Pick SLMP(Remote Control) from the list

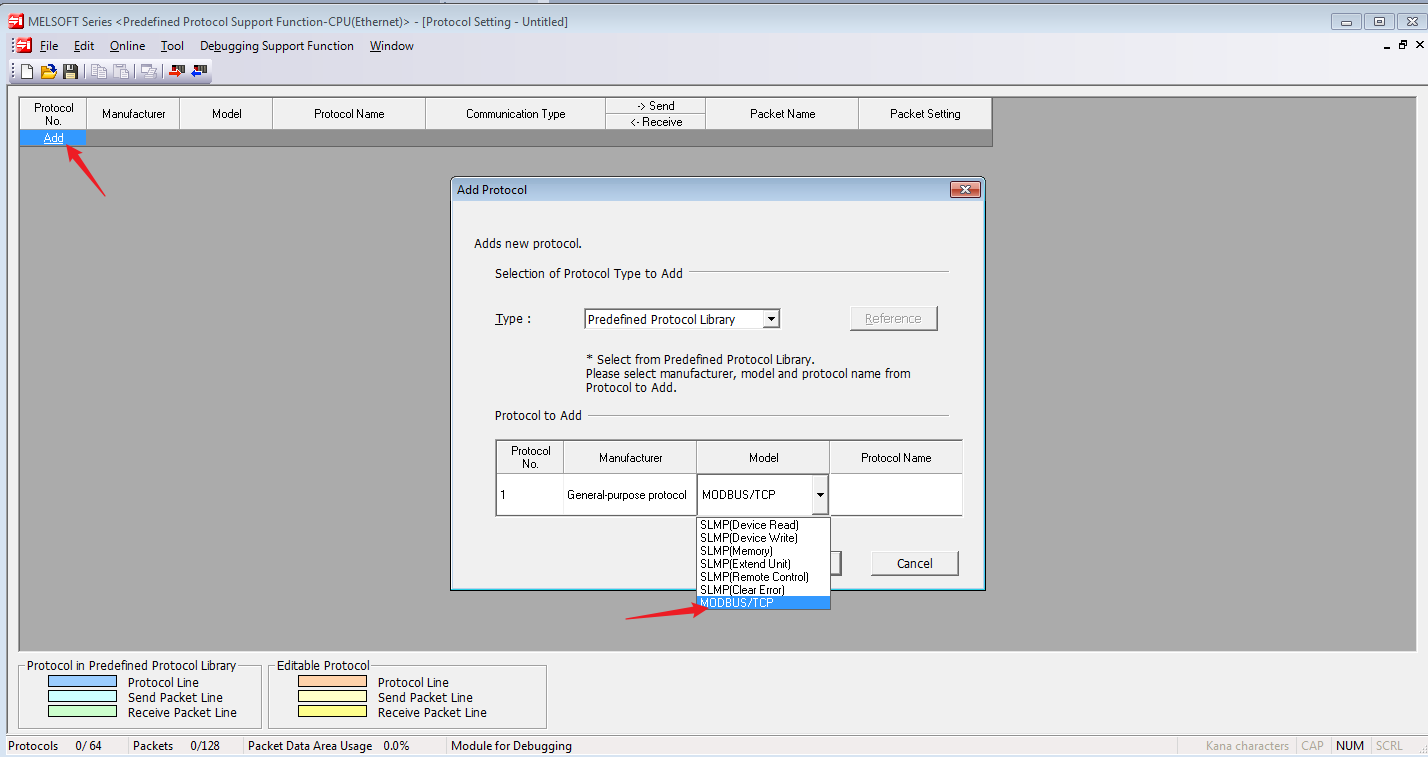[x=754, y=577]
